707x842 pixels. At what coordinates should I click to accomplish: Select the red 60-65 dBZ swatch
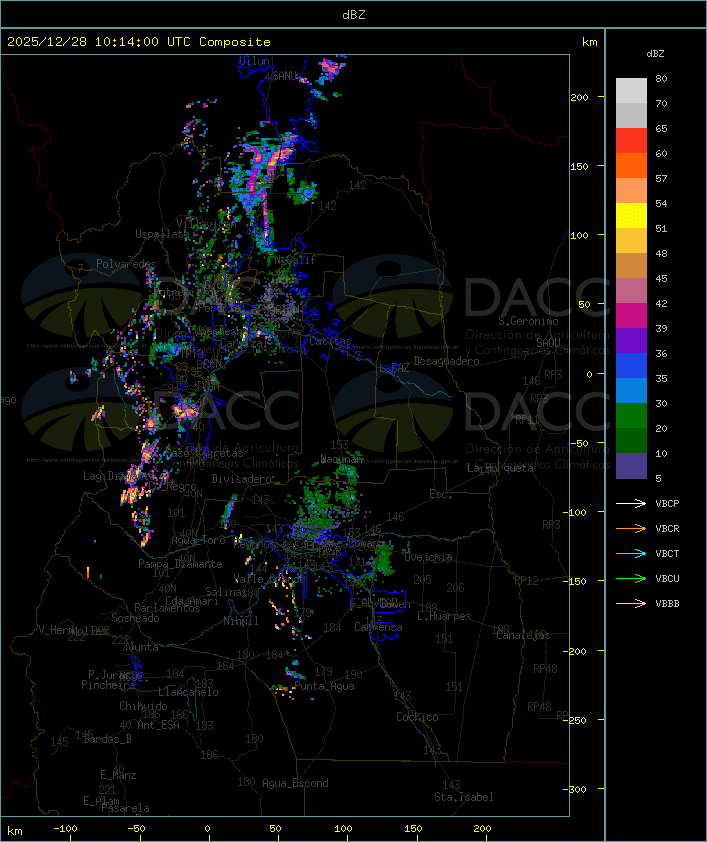pos(631,141)
